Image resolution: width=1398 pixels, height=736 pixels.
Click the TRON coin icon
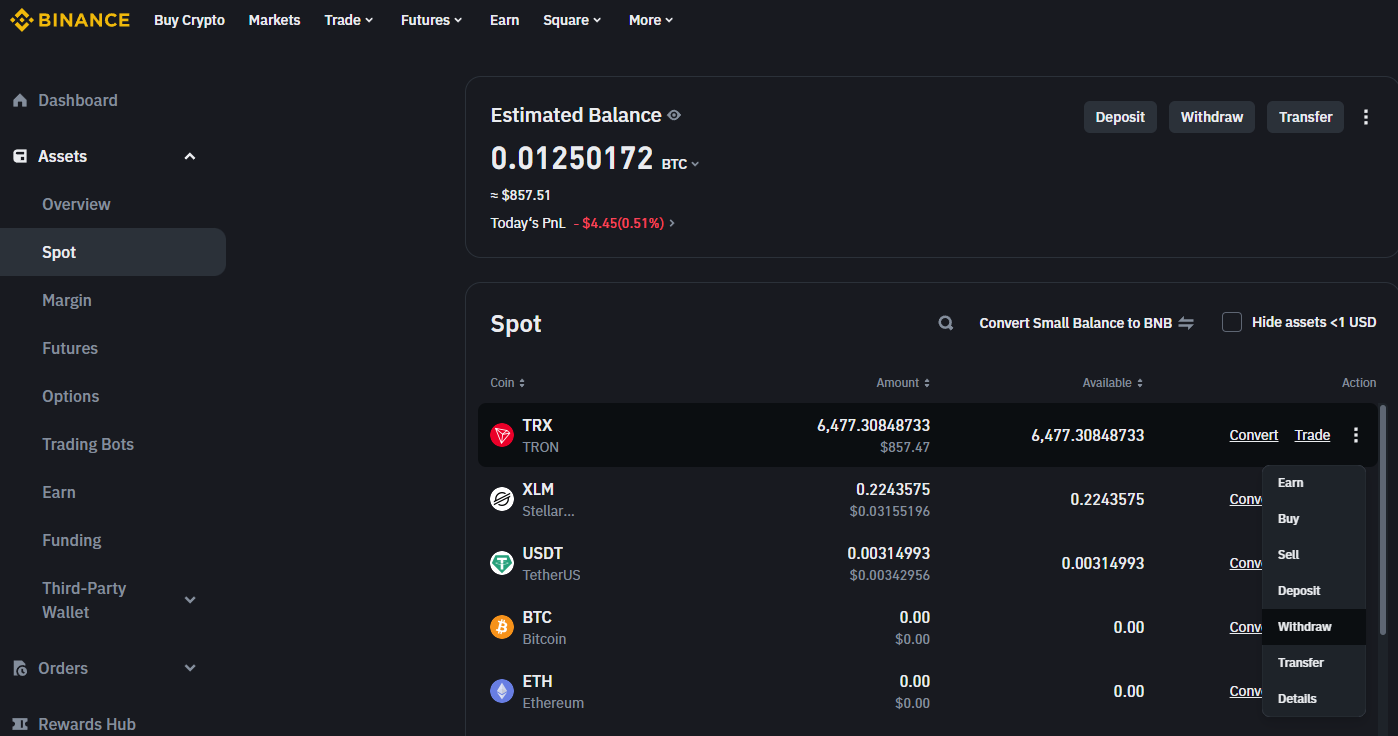pos(502,435)
